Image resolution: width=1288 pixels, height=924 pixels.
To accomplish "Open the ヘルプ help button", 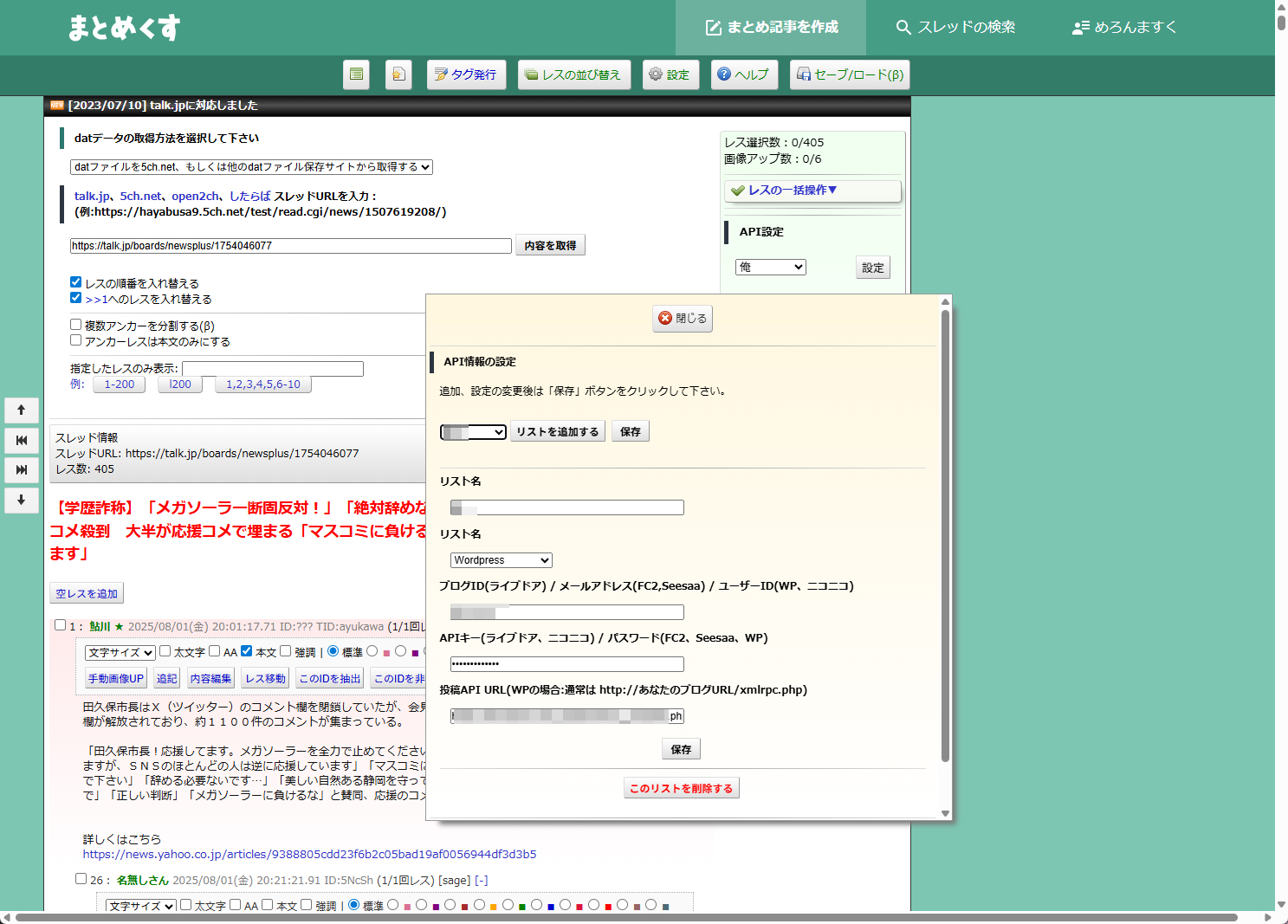I will pos(744,74).
